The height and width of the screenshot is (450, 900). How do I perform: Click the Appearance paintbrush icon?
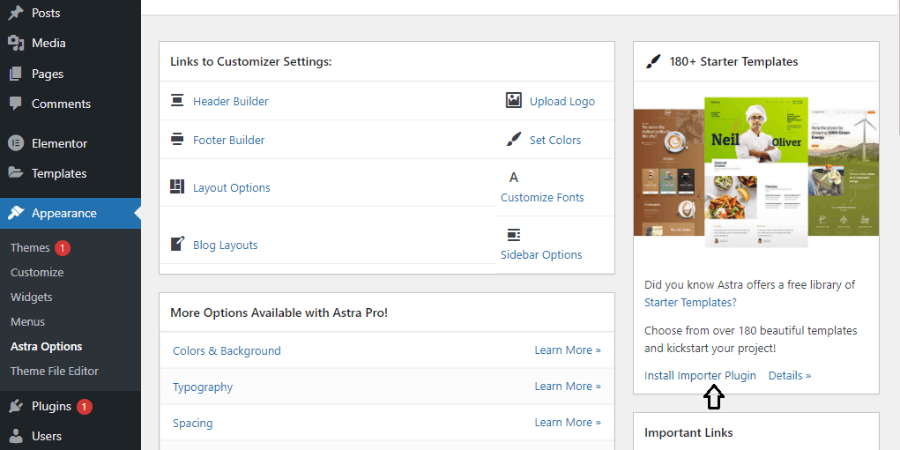[x=16, y=213]
